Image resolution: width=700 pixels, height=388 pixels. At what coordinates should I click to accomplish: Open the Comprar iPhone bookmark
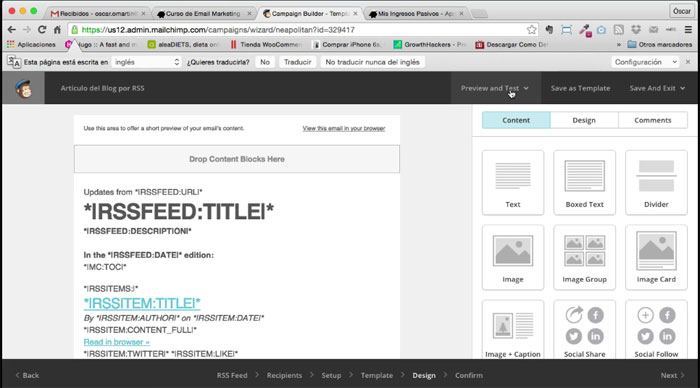(x=347, y=45)
